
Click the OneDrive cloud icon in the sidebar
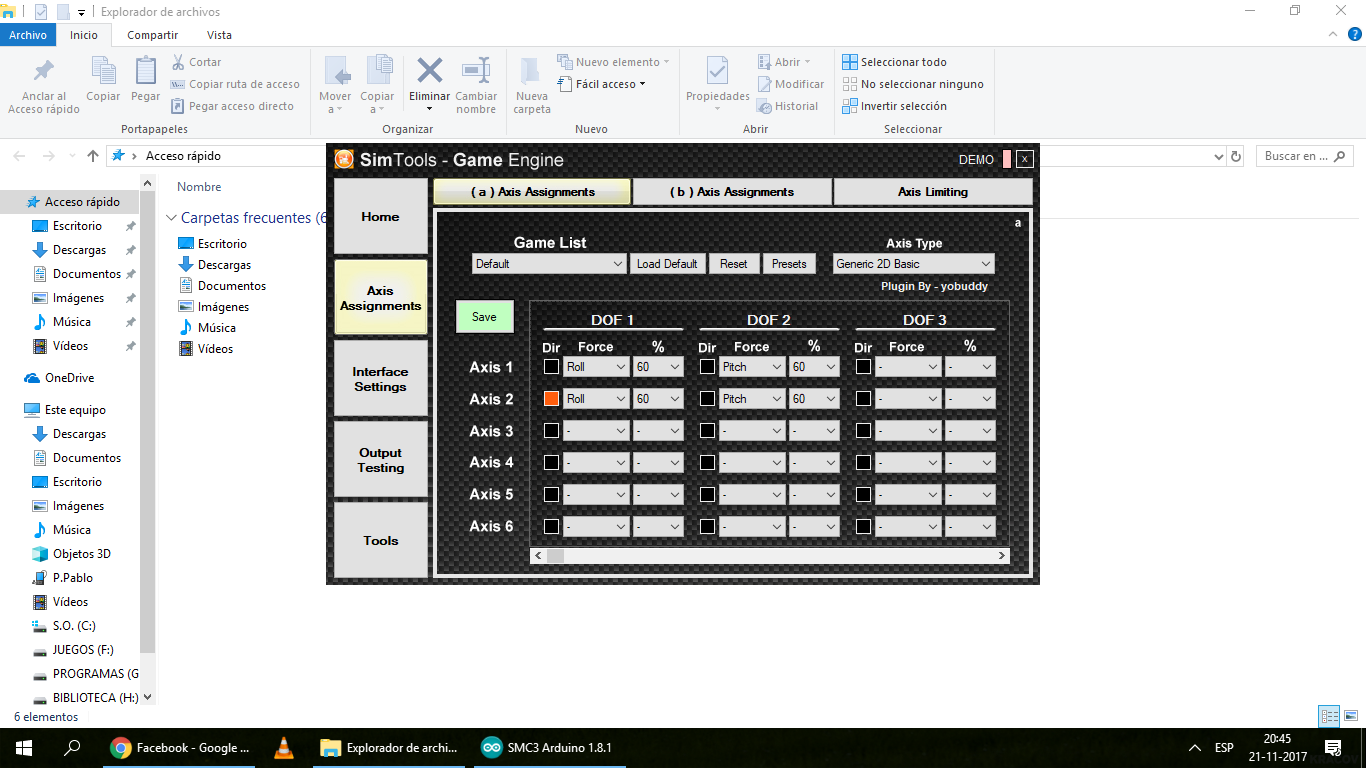(32, 378)
